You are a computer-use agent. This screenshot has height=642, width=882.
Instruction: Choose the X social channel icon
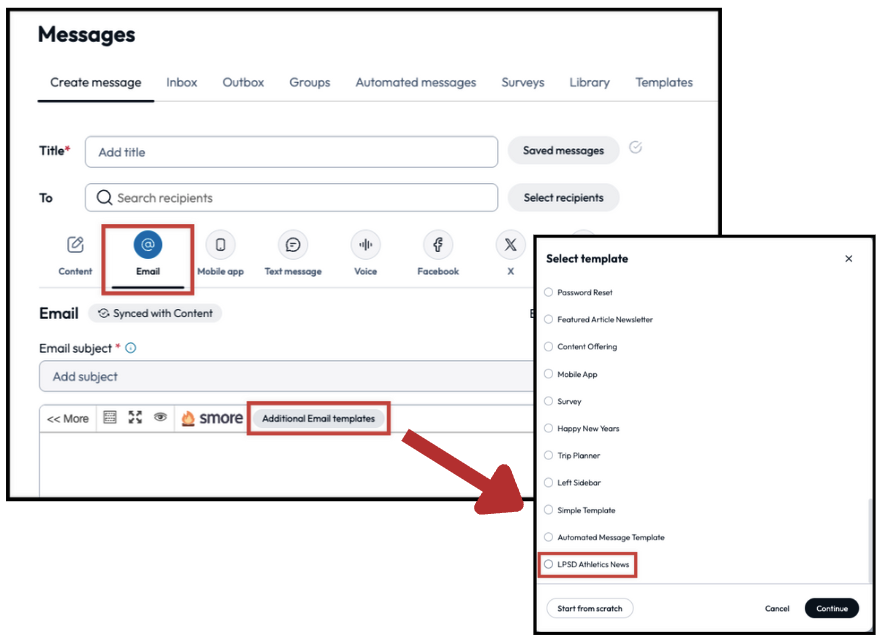pos(510,245)
